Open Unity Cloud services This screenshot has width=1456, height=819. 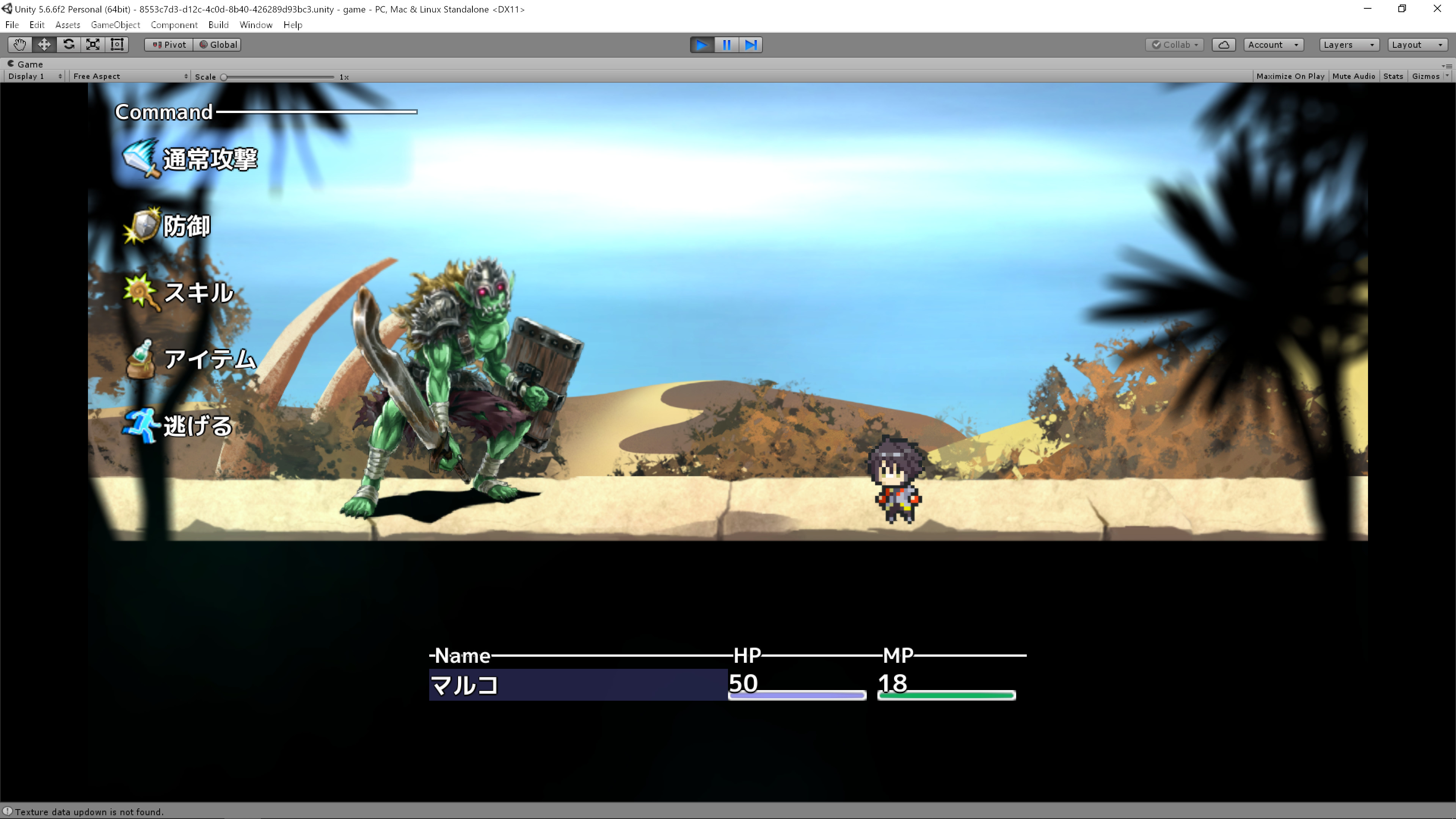[x=1223, y=45]
